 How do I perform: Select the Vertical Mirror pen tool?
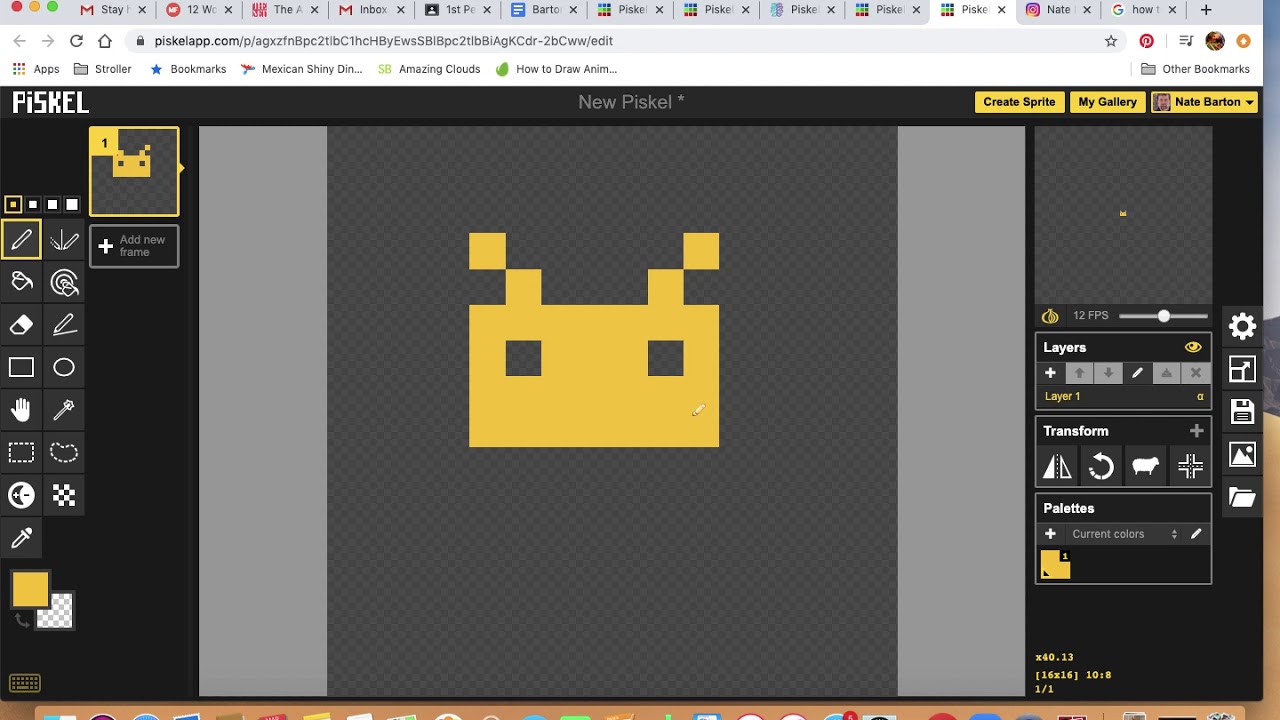pyautogui.click(x=64, y=240)
